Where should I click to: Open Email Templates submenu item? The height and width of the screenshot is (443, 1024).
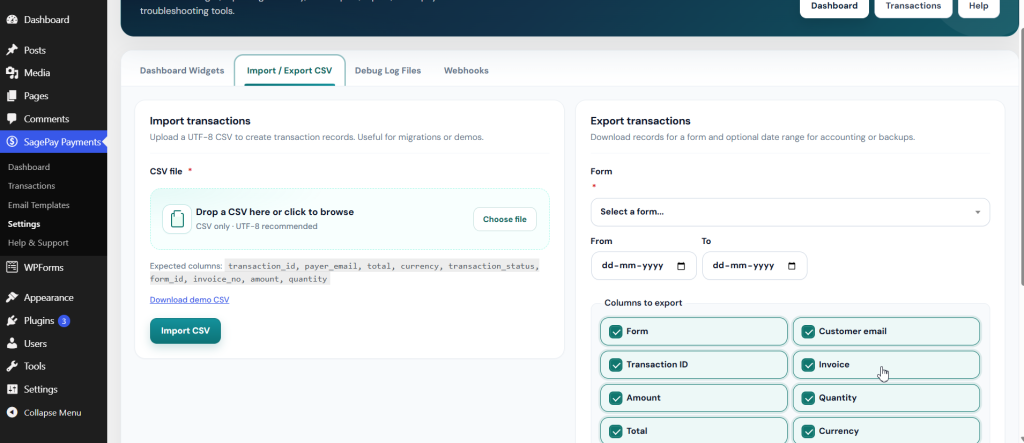[39, 205]
